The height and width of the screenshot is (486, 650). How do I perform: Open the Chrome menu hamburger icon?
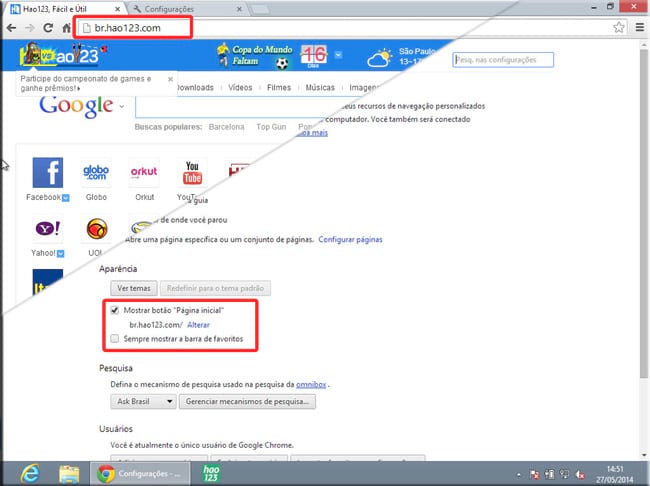[x=640, y=27]
